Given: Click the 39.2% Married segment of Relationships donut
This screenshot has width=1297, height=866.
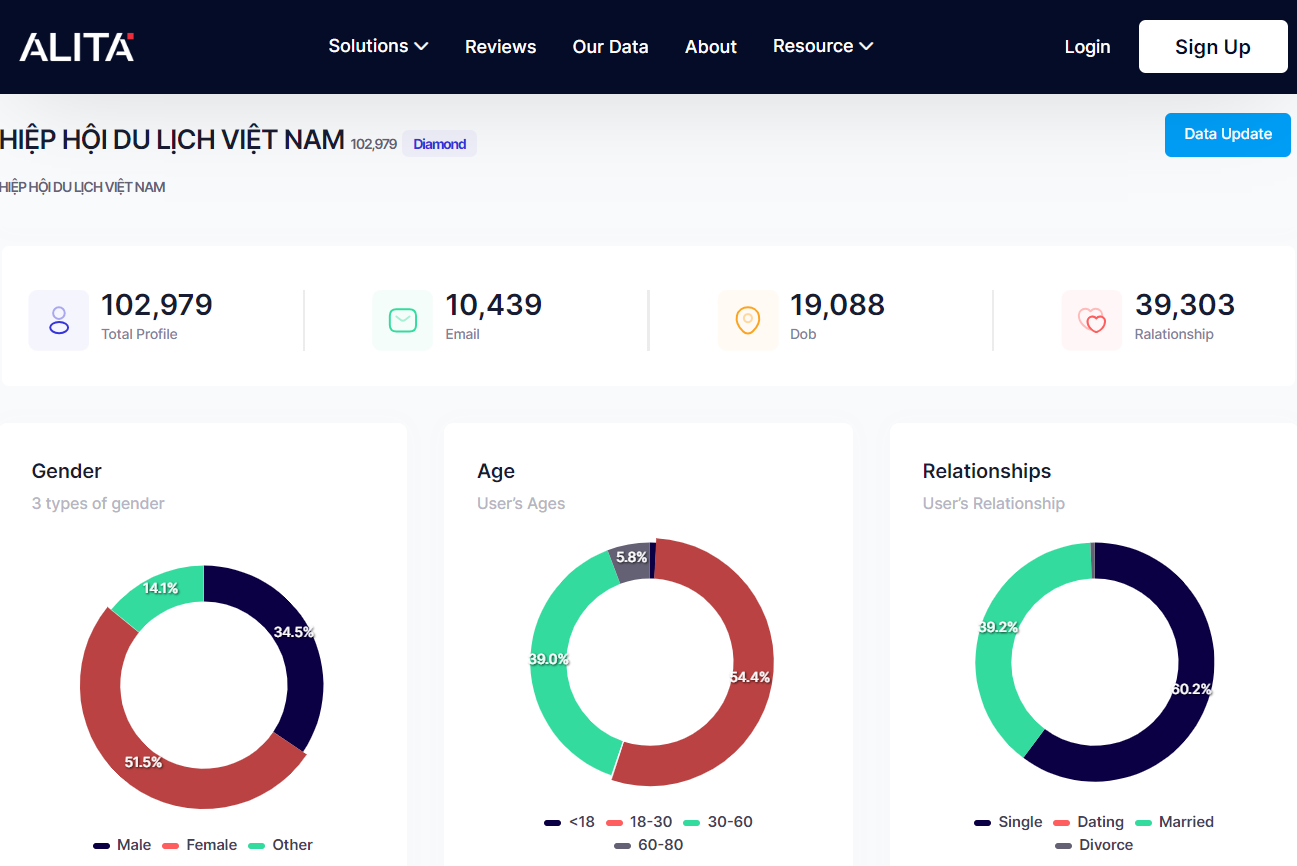Looking at the screenshot, I should coord(997,627).
